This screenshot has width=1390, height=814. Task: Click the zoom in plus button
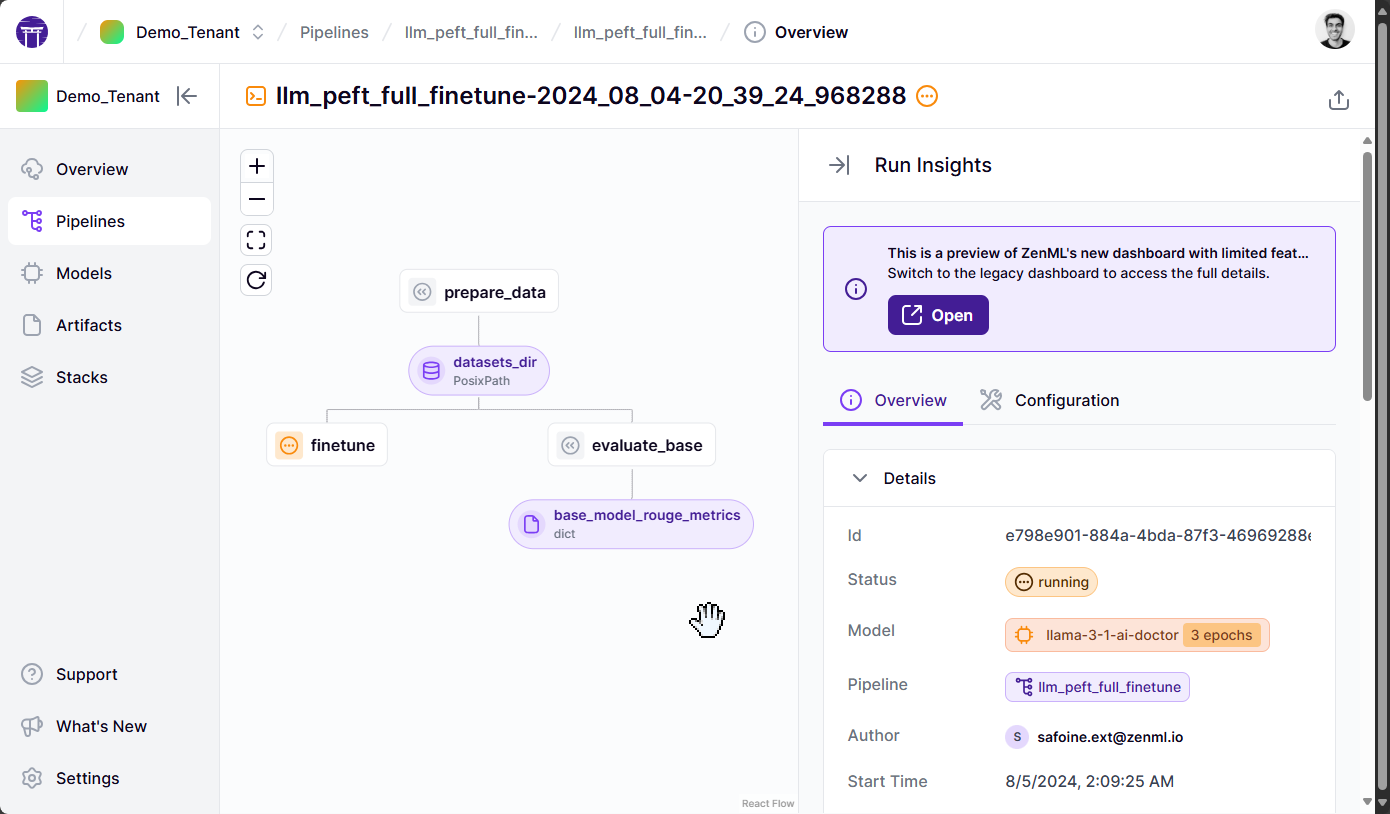point(257,166)
